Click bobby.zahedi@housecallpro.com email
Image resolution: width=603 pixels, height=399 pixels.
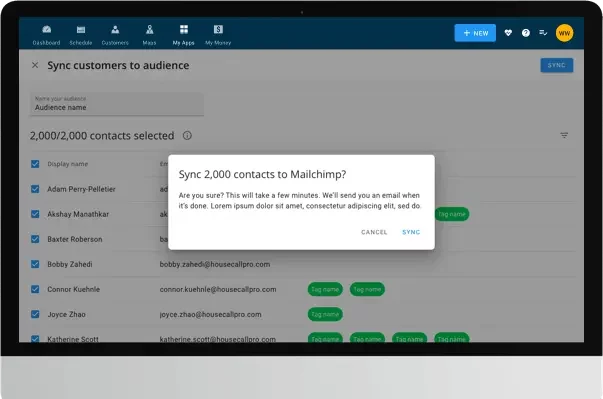point(215,264)
